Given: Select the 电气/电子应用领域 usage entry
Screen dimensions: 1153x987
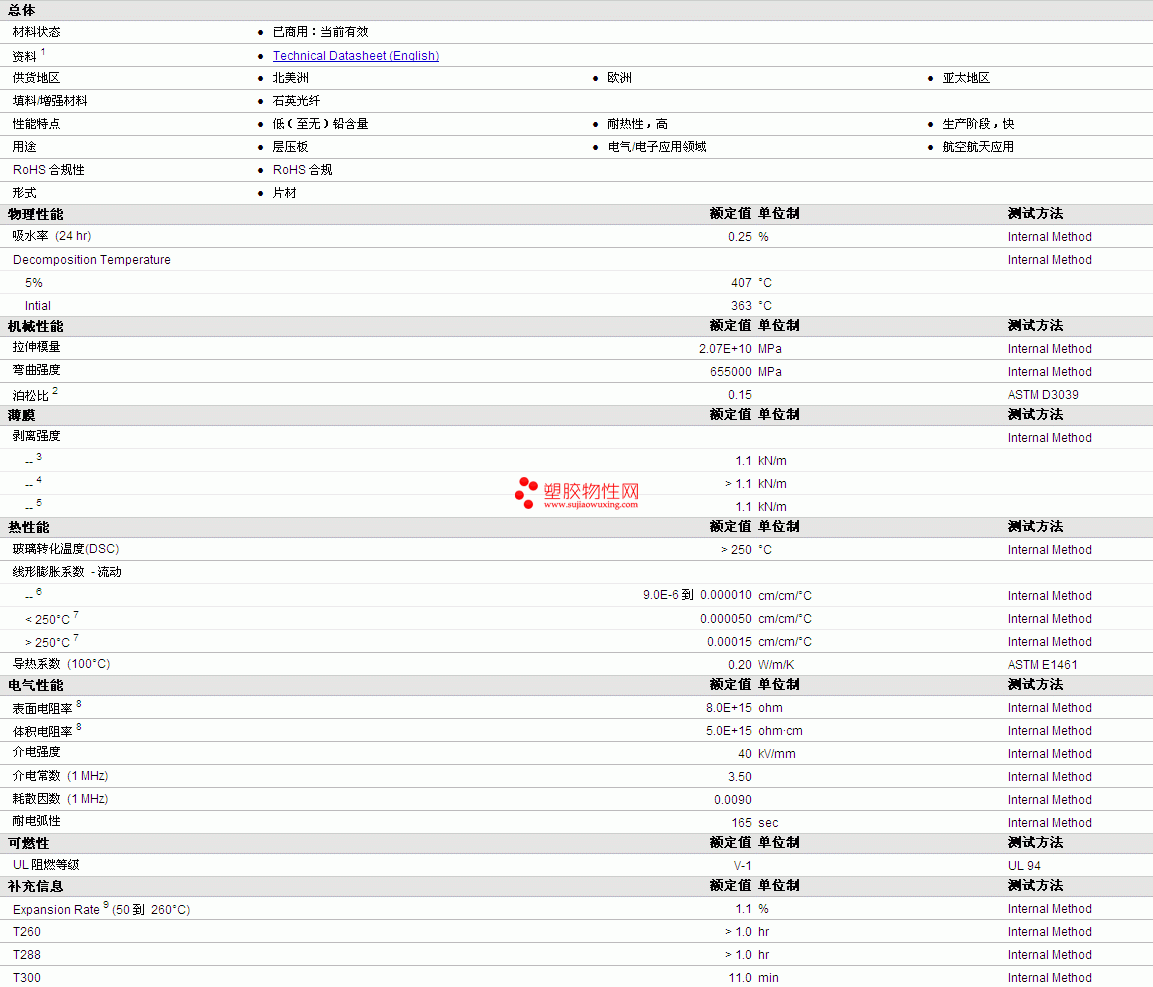Looking at the screenshot, I should [x=657, y=147].
